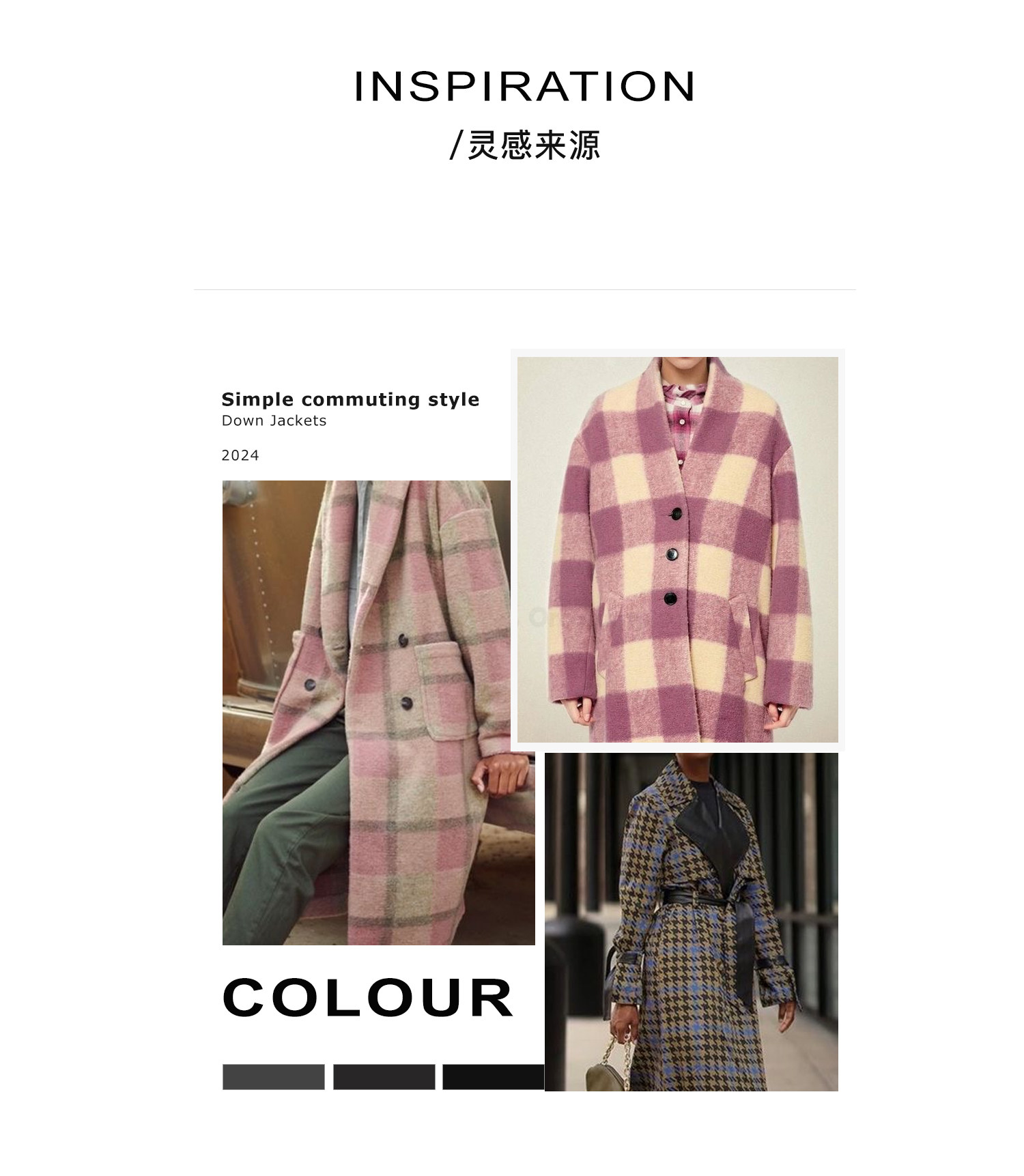Click the top button on purple coat
This screenshot has width=1024, height=1176.
click(x=677, y=514)
